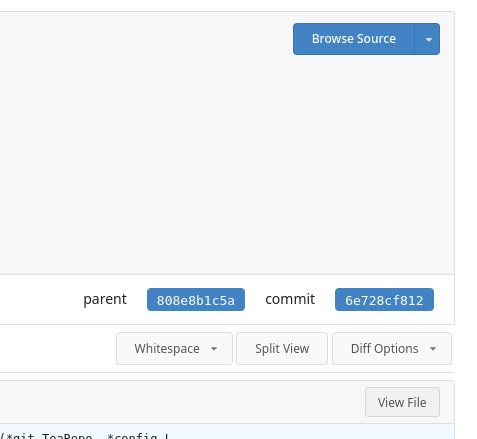This screenshot has height=439, width=477.
Task: Click the commit label text
Action: click(x=290, y=299)
